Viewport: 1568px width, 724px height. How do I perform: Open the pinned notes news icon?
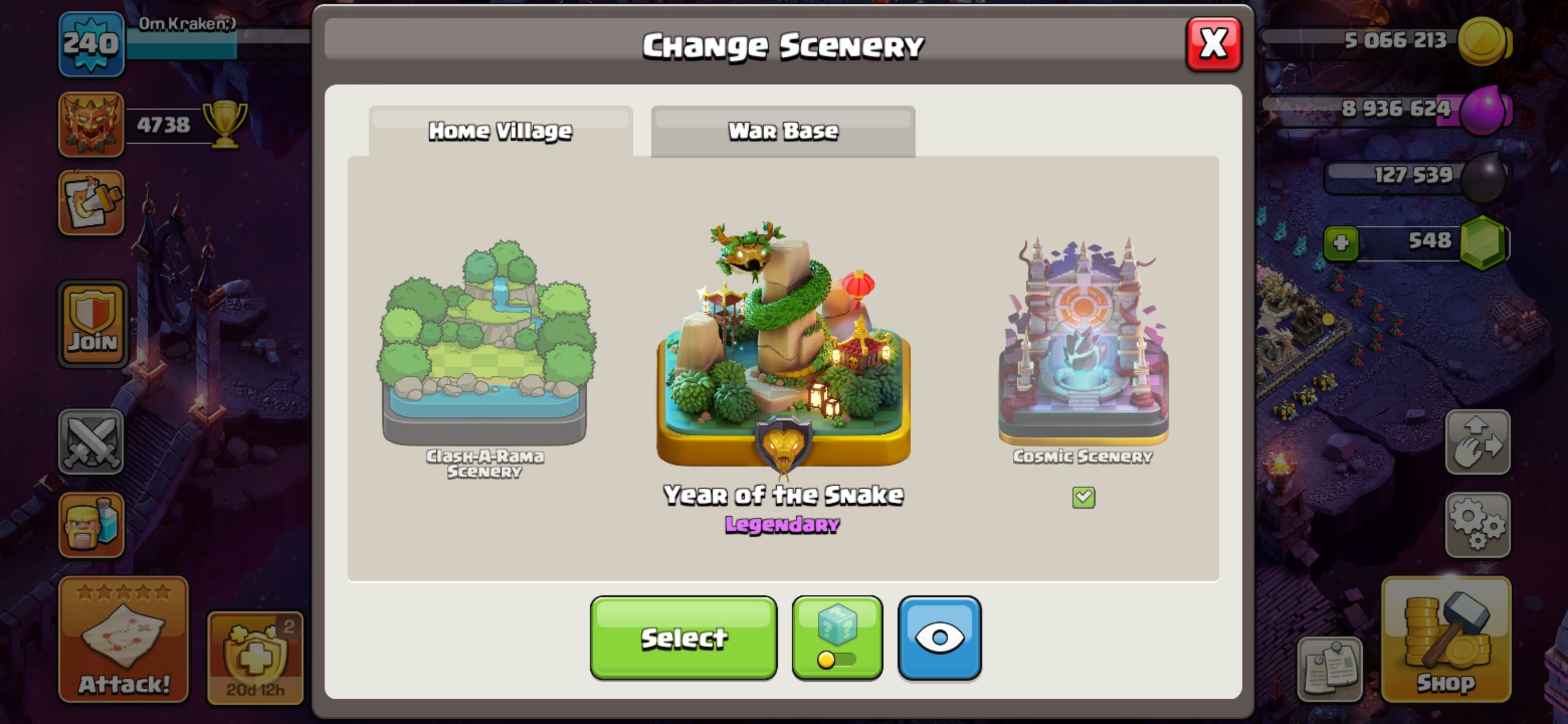point(1329,669)
